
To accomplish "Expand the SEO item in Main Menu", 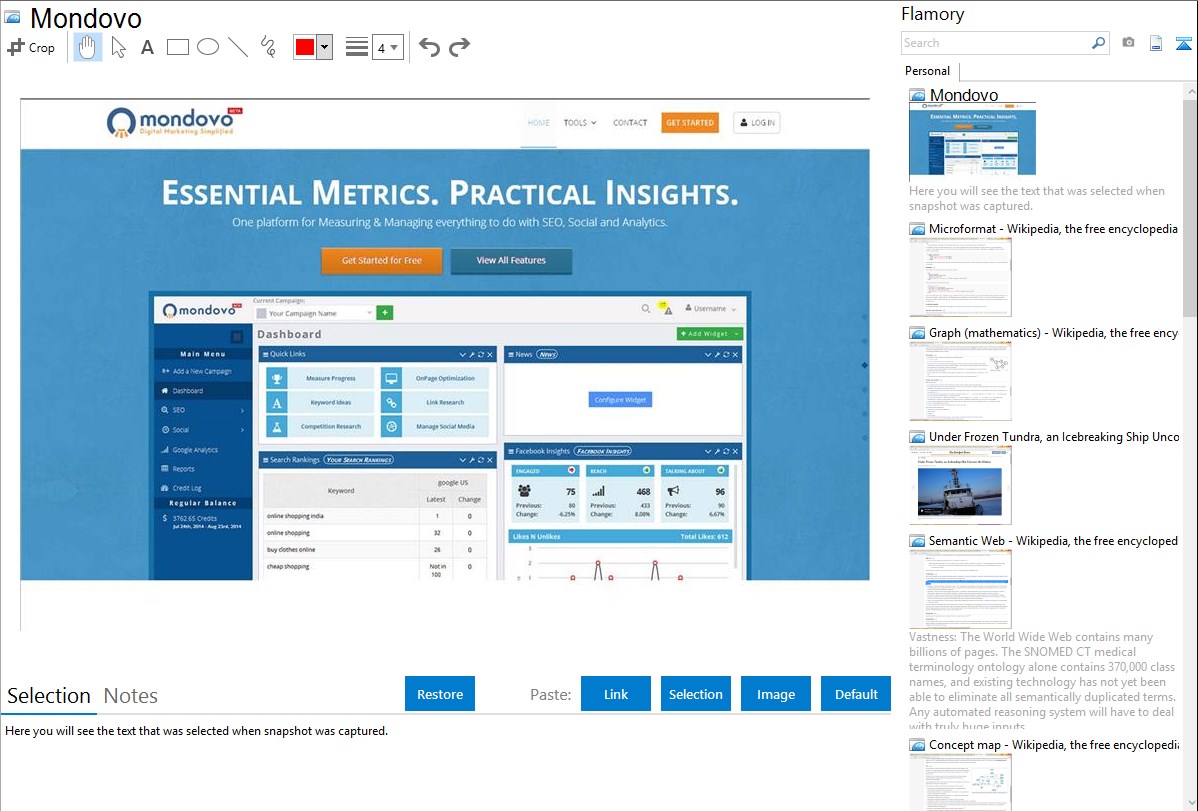I will 202,410.
